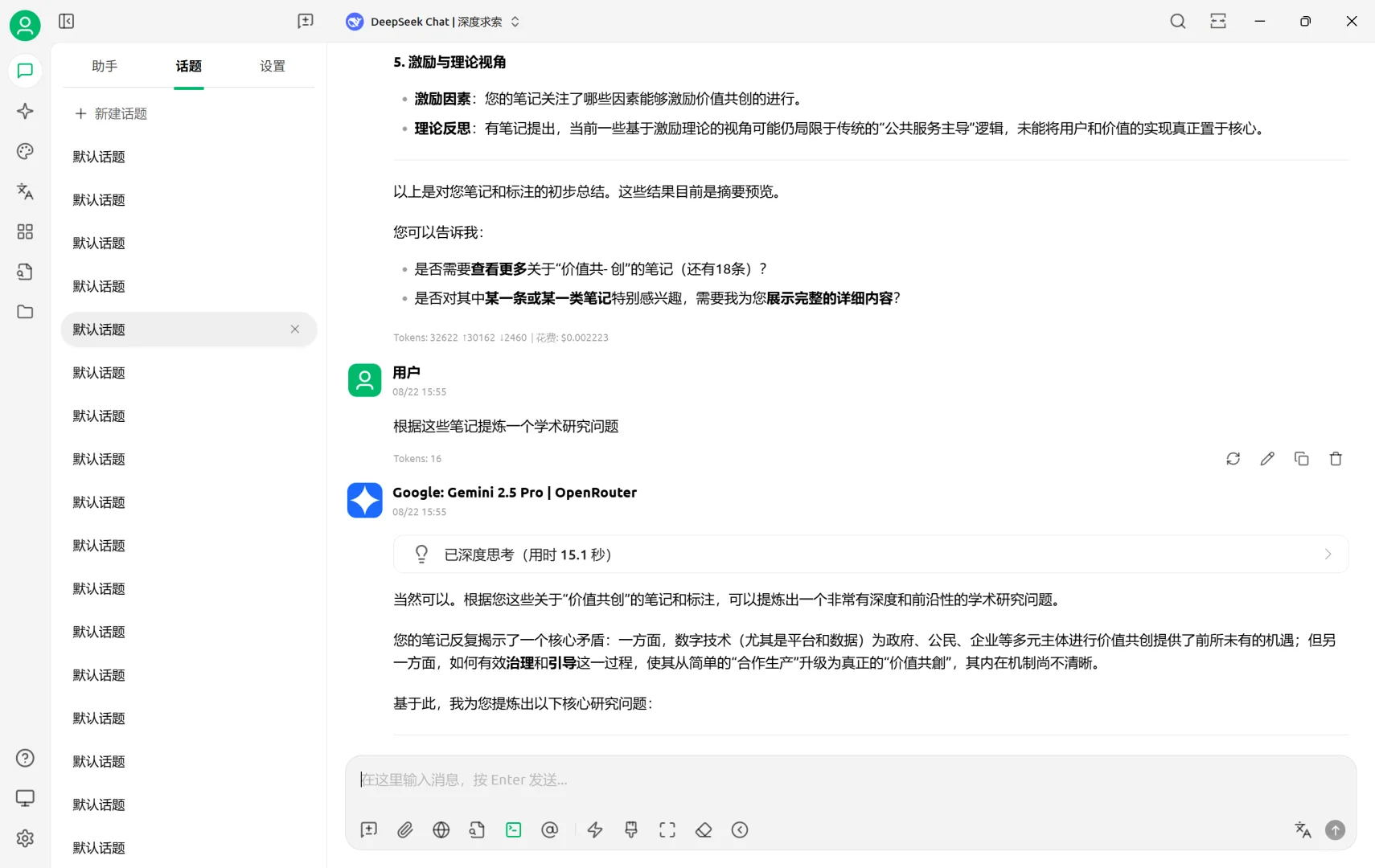Open the translate icon near send button

pyautogui.click(x=1302, y=829)
